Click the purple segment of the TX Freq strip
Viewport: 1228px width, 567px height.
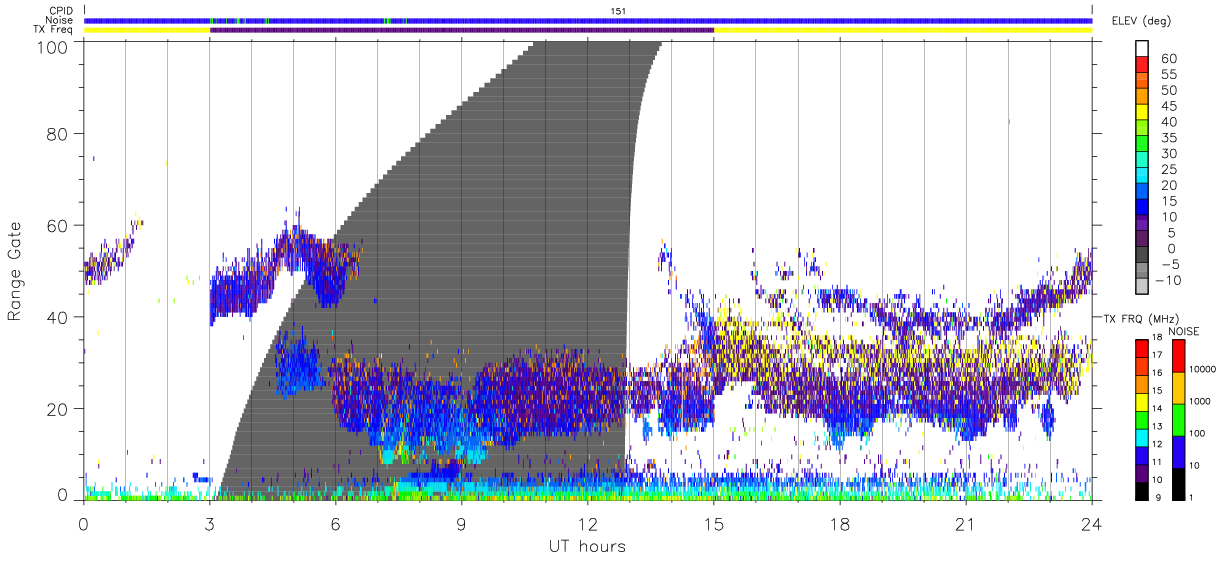(462, 30)
